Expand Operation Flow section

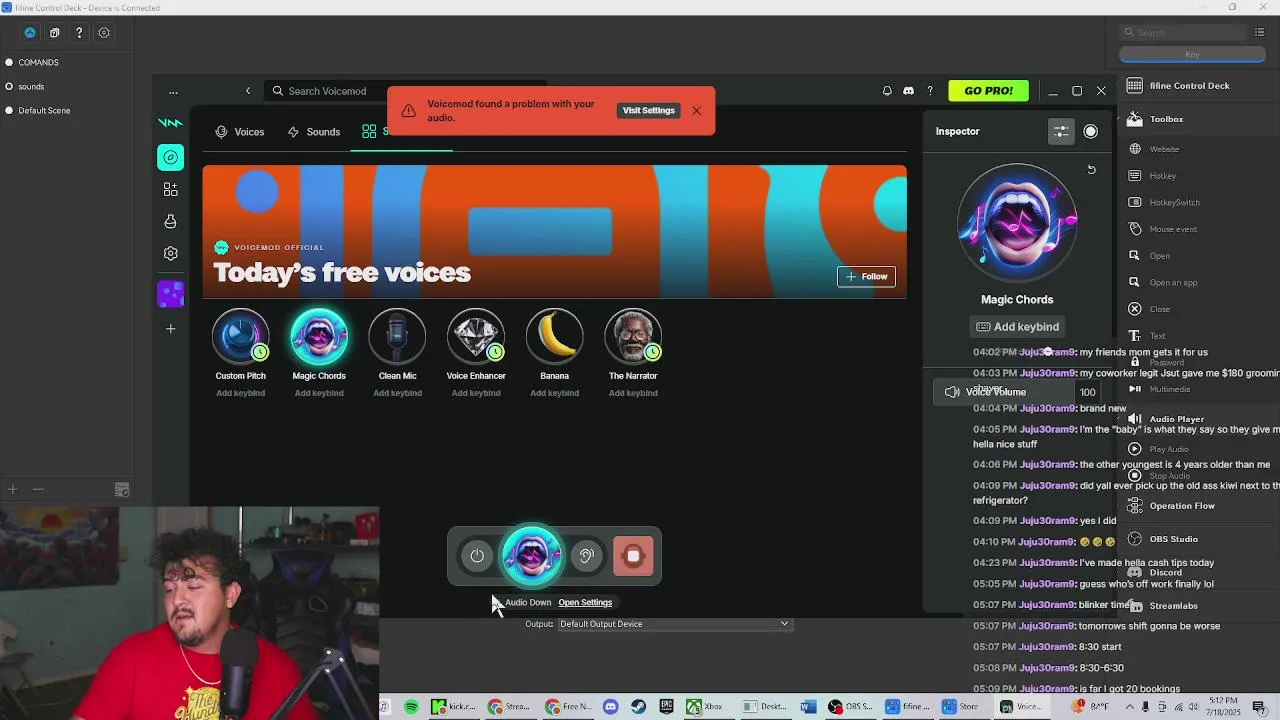tap(1182, 506)
